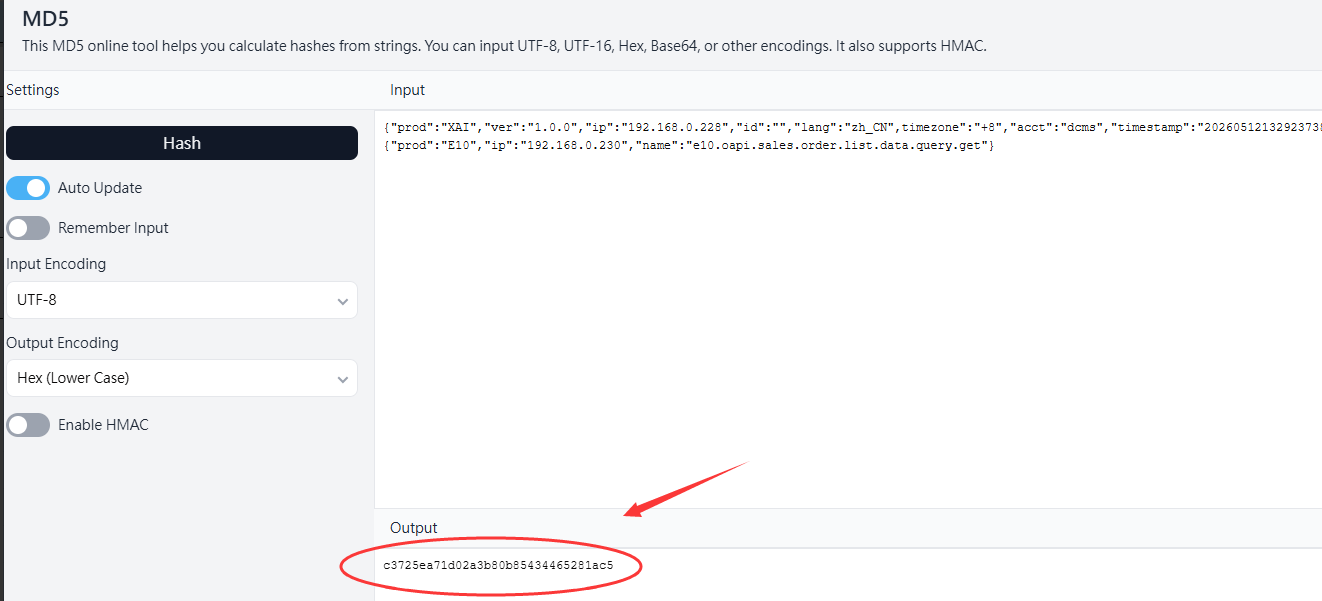
Task: Click the black Hash button
Action: (182, 143)
